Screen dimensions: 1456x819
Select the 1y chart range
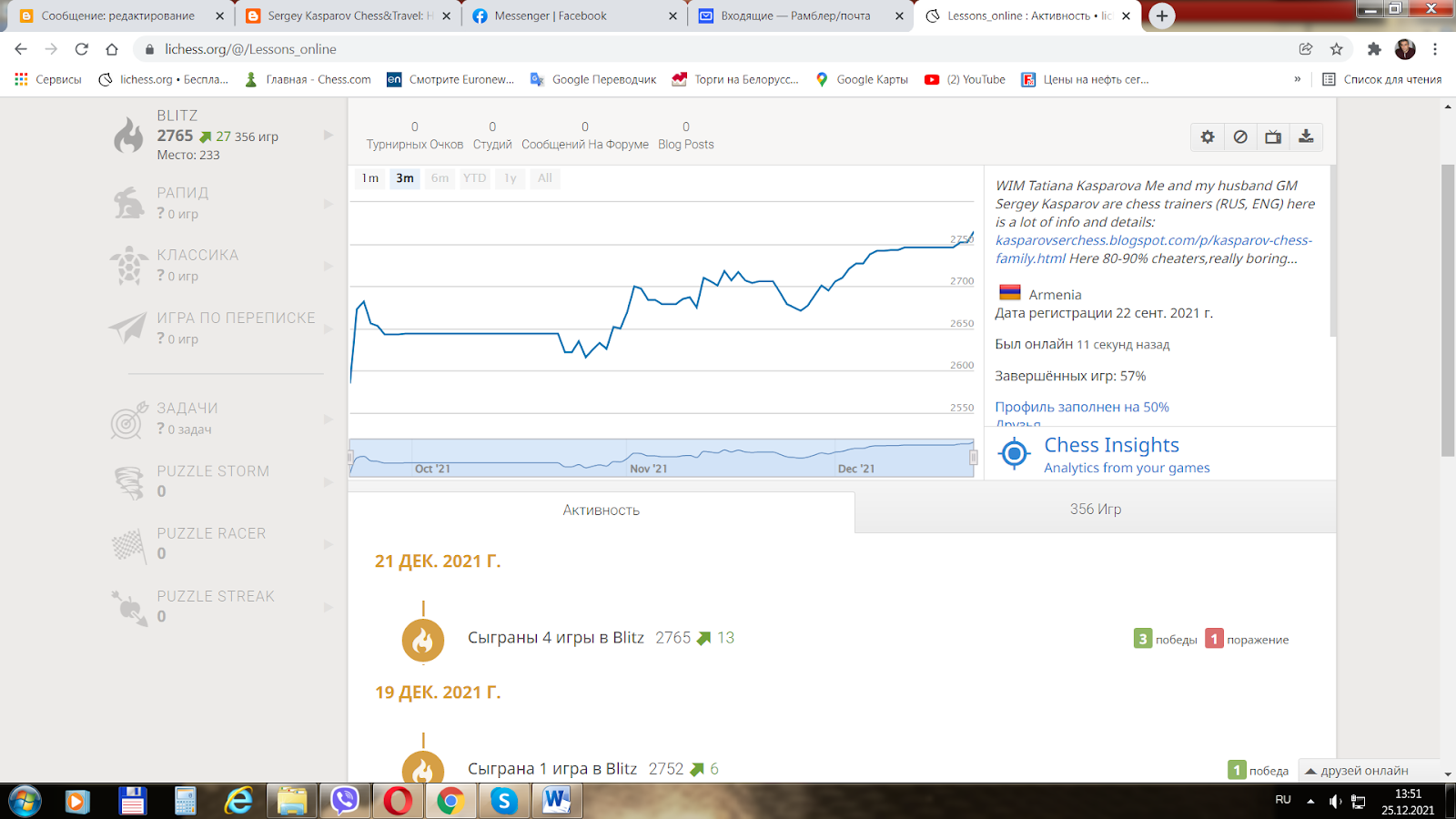511,178
